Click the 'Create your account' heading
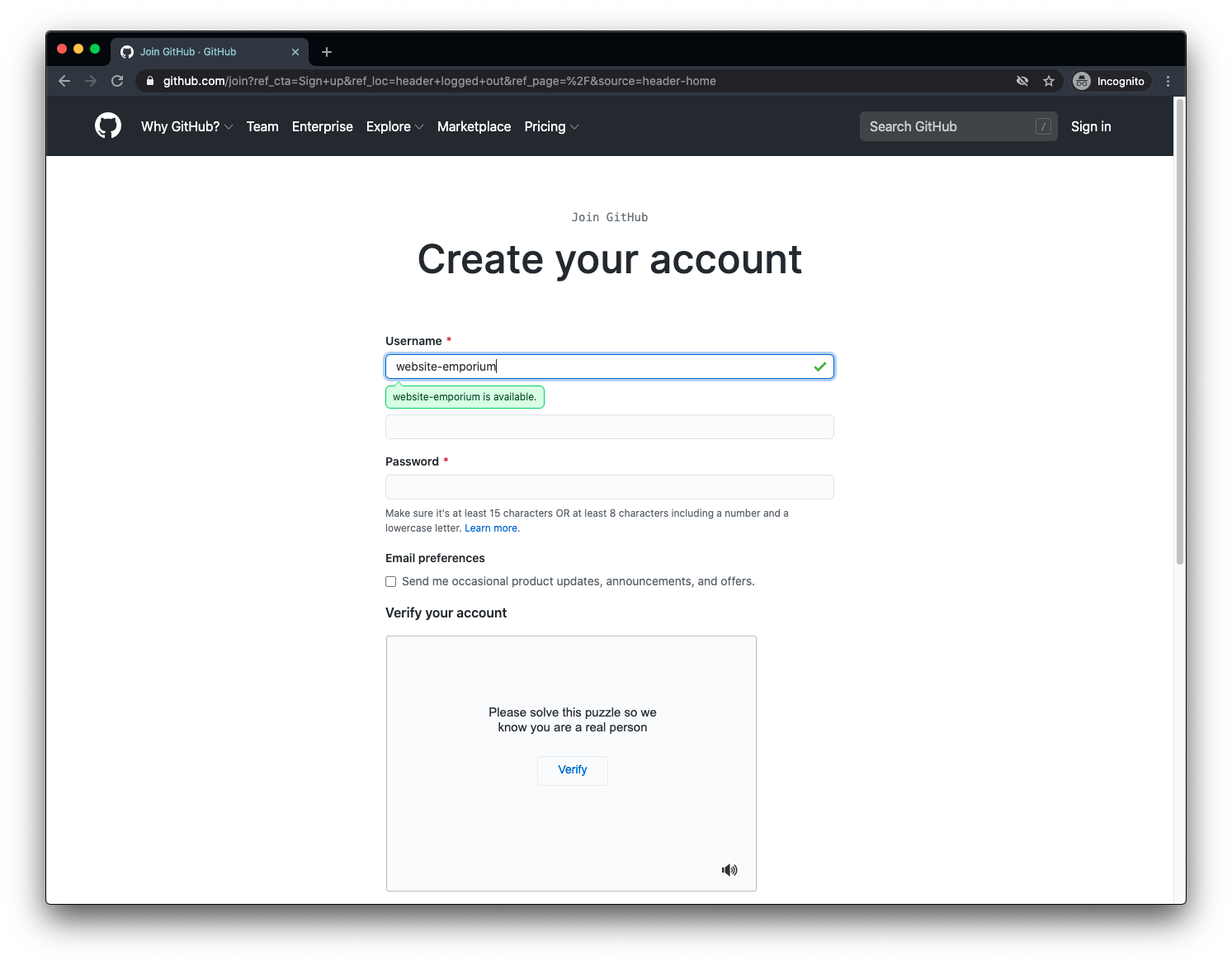 [x=610, y=259]
